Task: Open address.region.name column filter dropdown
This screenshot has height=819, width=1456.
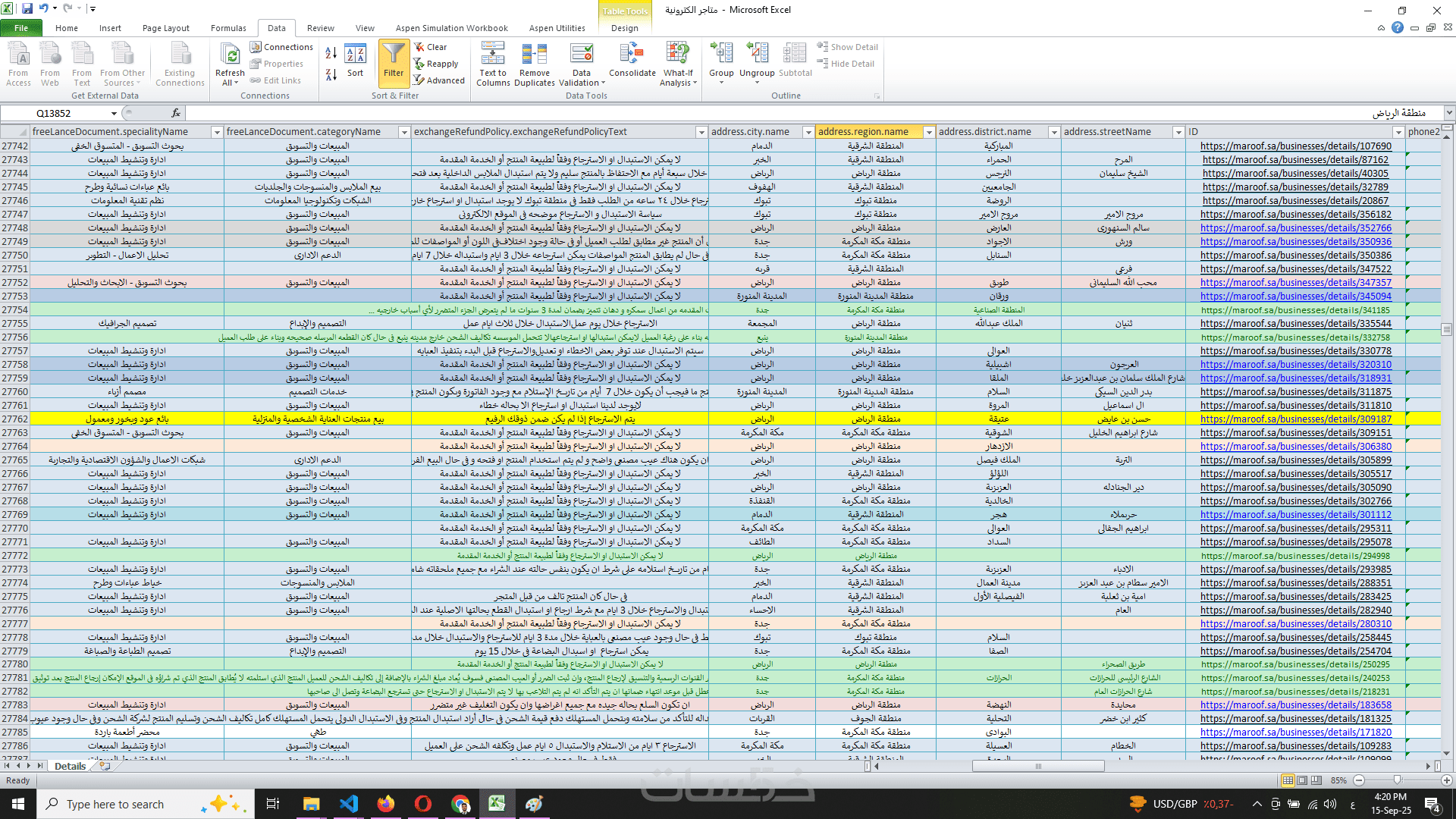Action: pos(928,132)
